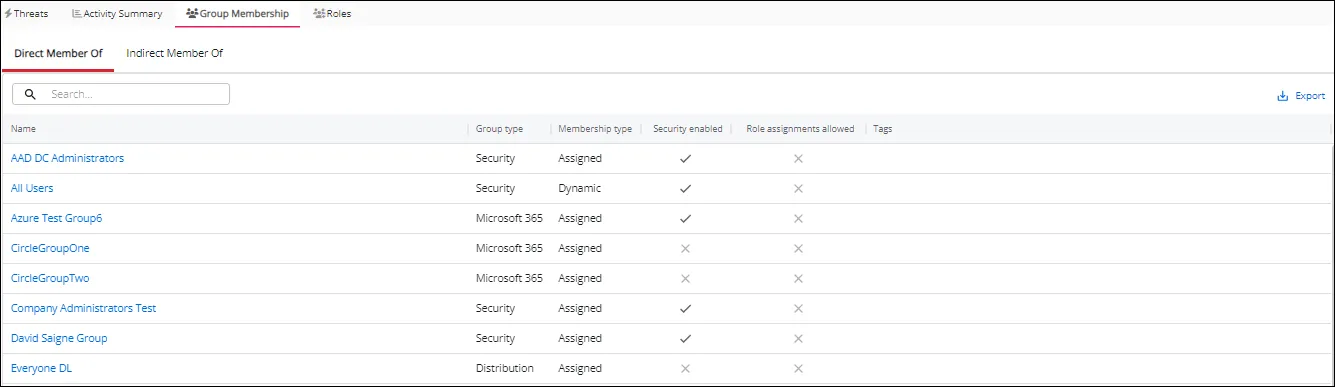Screen dimensions: 1335x387
Task: Click Security group type for All Users
Action: [x=495, y=188]
